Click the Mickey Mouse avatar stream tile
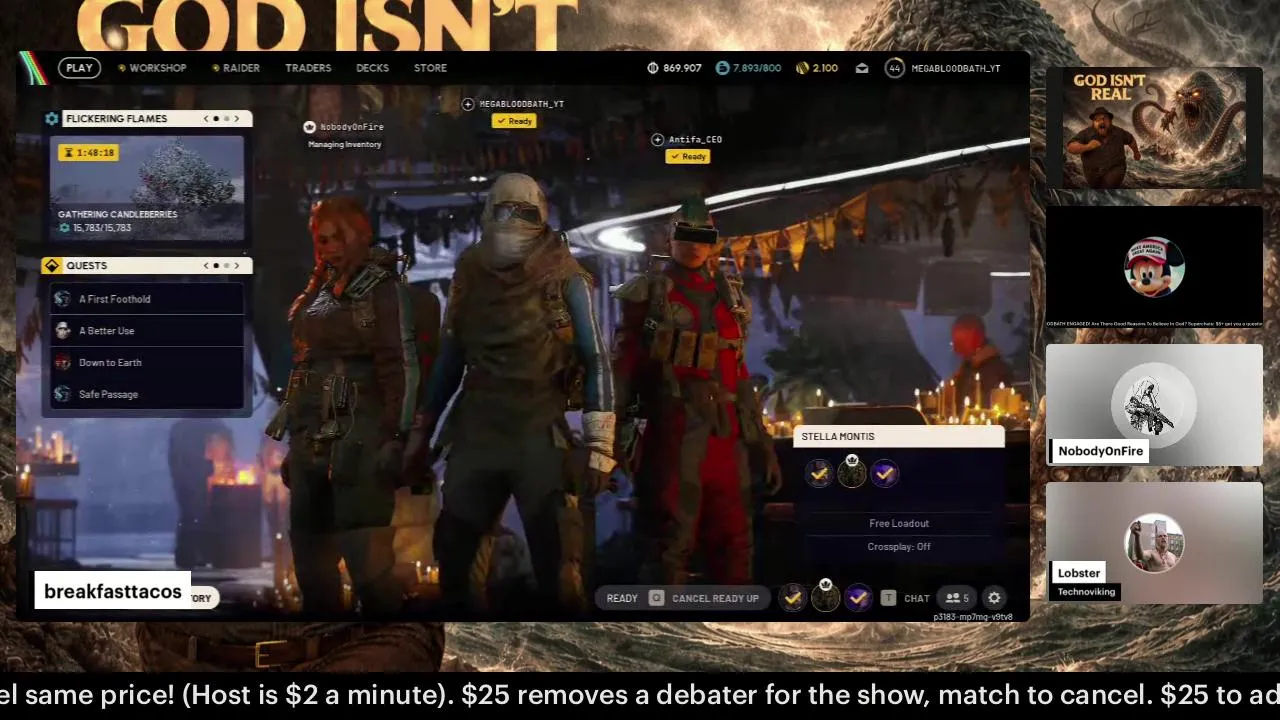1280x720 pixels. point(1154,267)
